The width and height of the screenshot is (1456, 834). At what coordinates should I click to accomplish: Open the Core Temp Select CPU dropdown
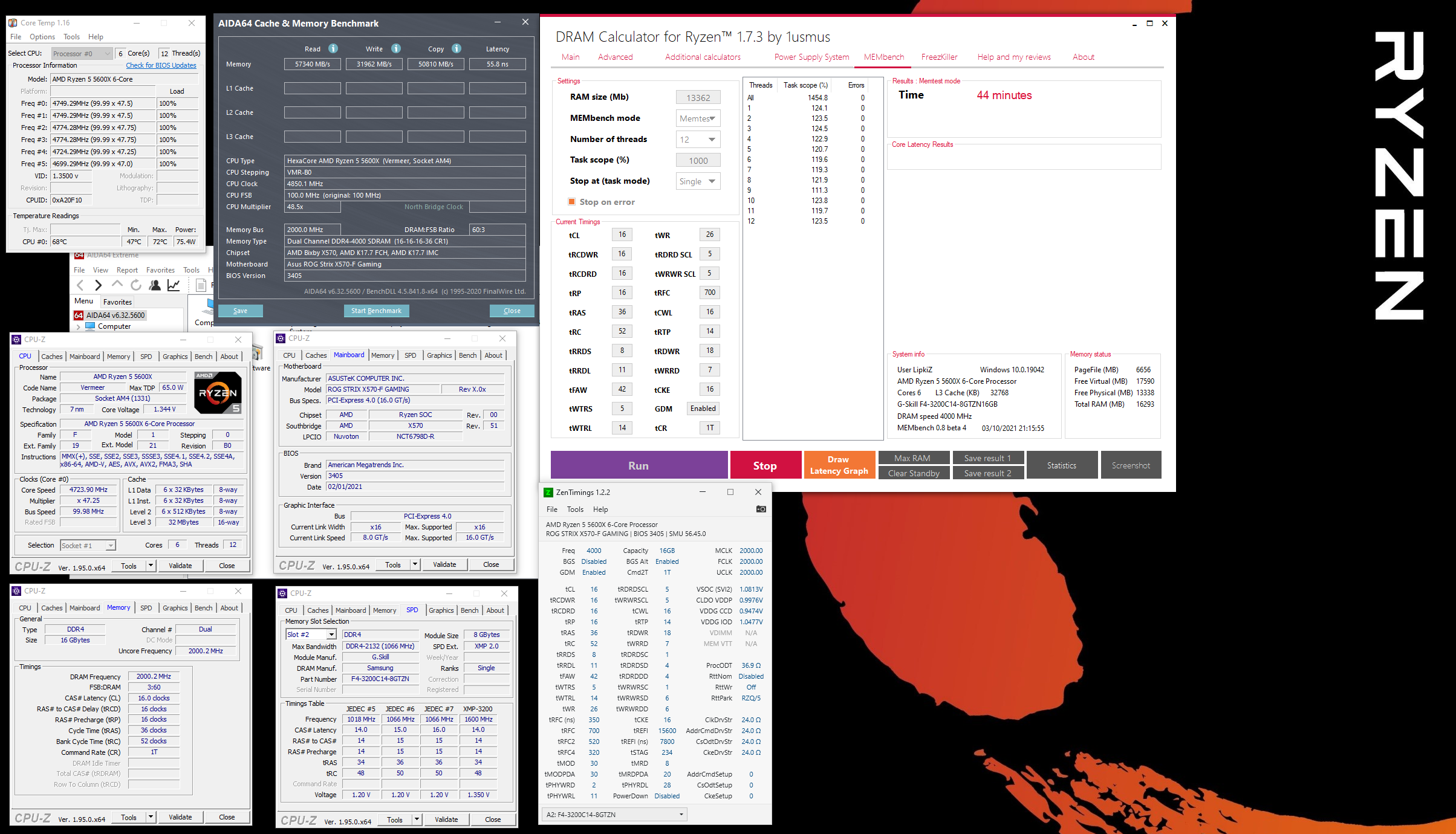point(82,53)
